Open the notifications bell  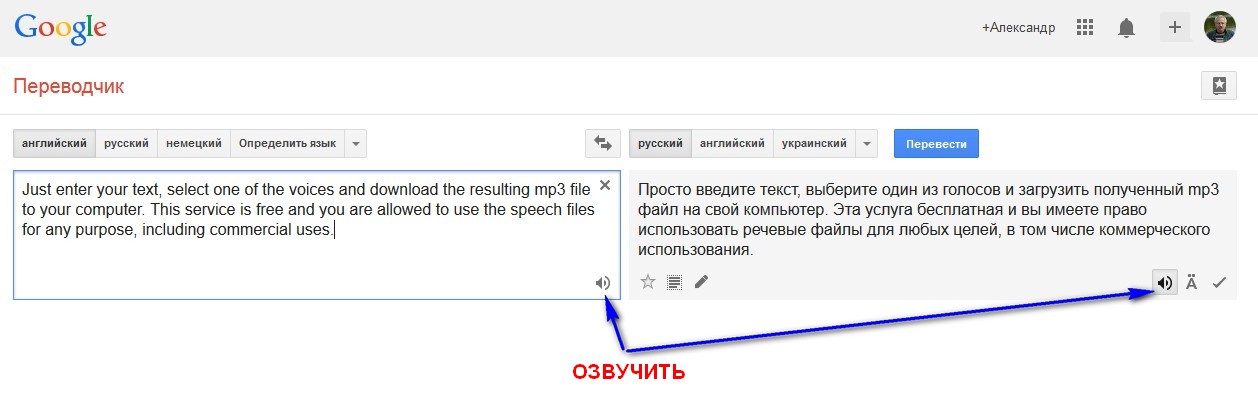[x=1126, y=28]
